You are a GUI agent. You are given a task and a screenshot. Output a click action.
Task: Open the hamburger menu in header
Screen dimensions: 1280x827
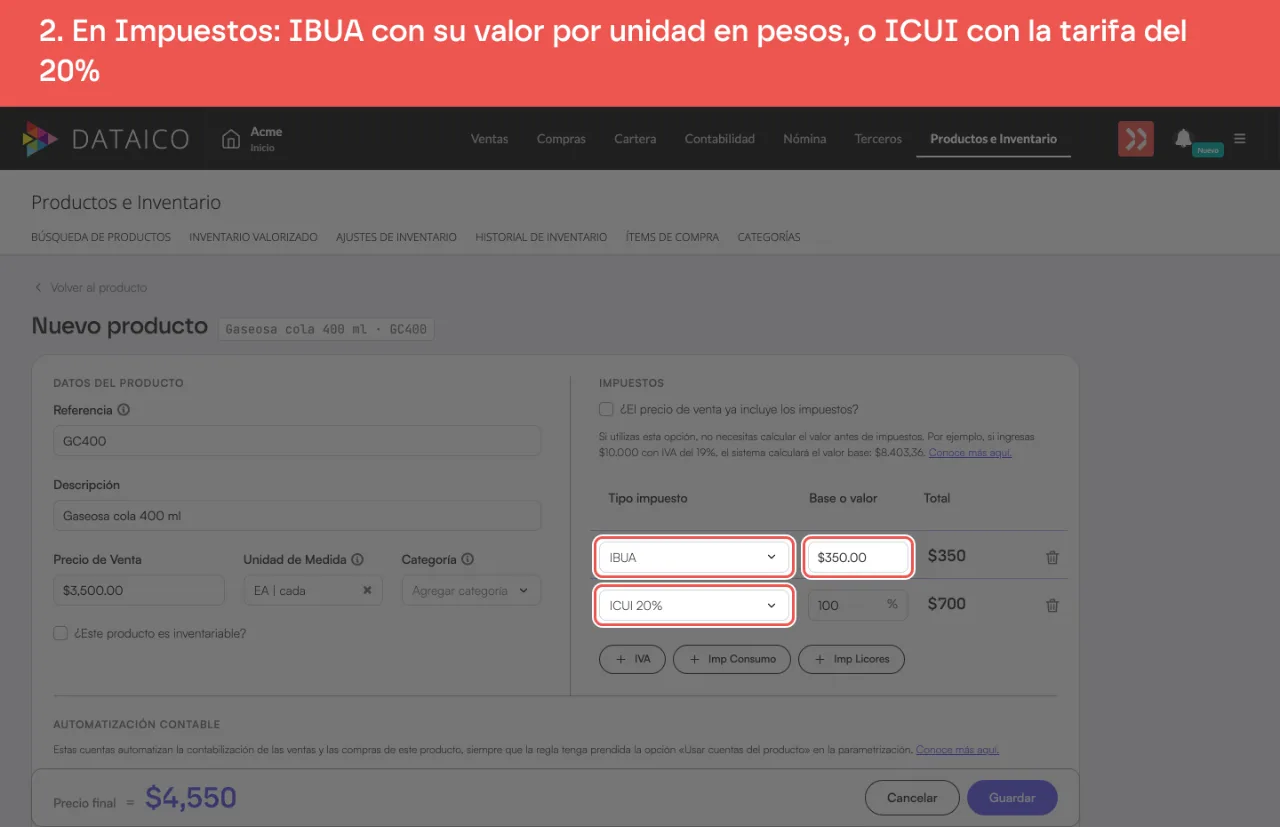pyautogui.click(x=1240, y=139)
